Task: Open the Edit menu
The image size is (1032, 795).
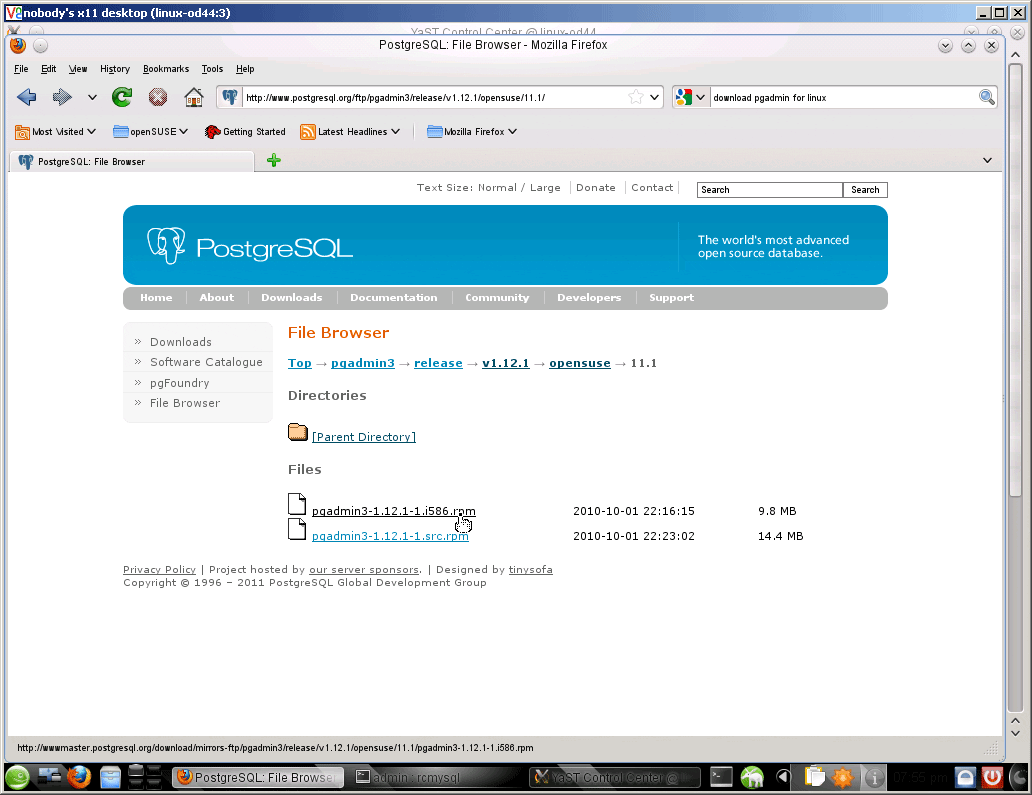Action: (x=49, y=68)
